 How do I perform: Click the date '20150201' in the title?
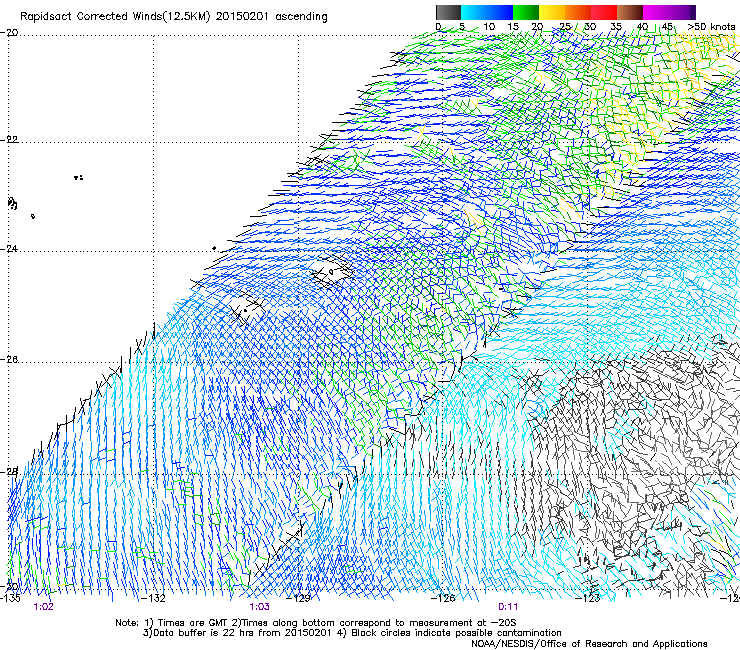(x=242, y=17)
